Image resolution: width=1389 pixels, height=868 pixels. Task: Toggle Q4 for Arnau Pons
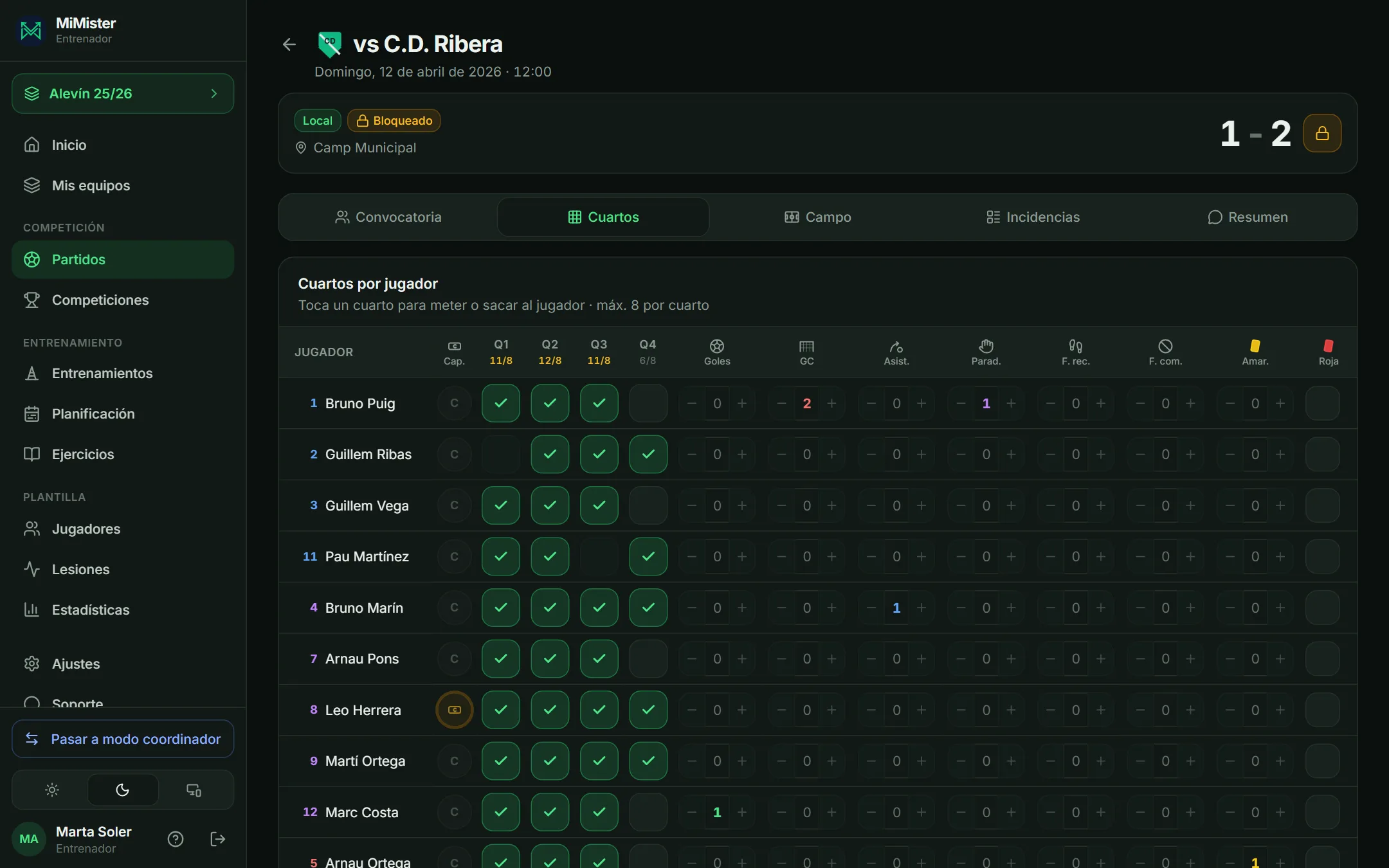click(x=648, y=658)
